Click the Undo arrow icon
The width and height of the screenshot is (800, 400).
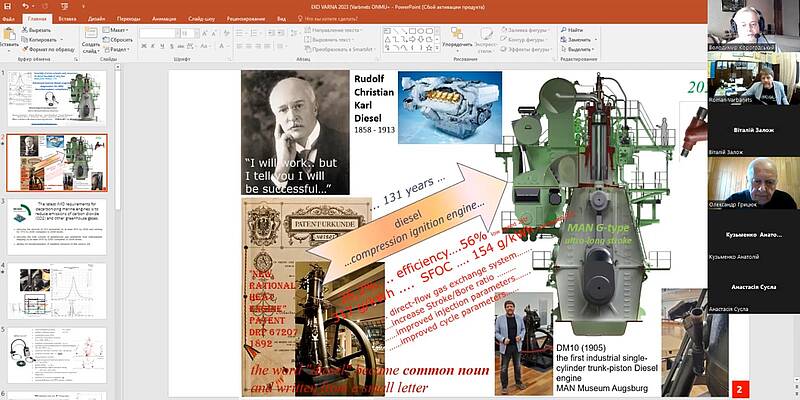(26, 7)
